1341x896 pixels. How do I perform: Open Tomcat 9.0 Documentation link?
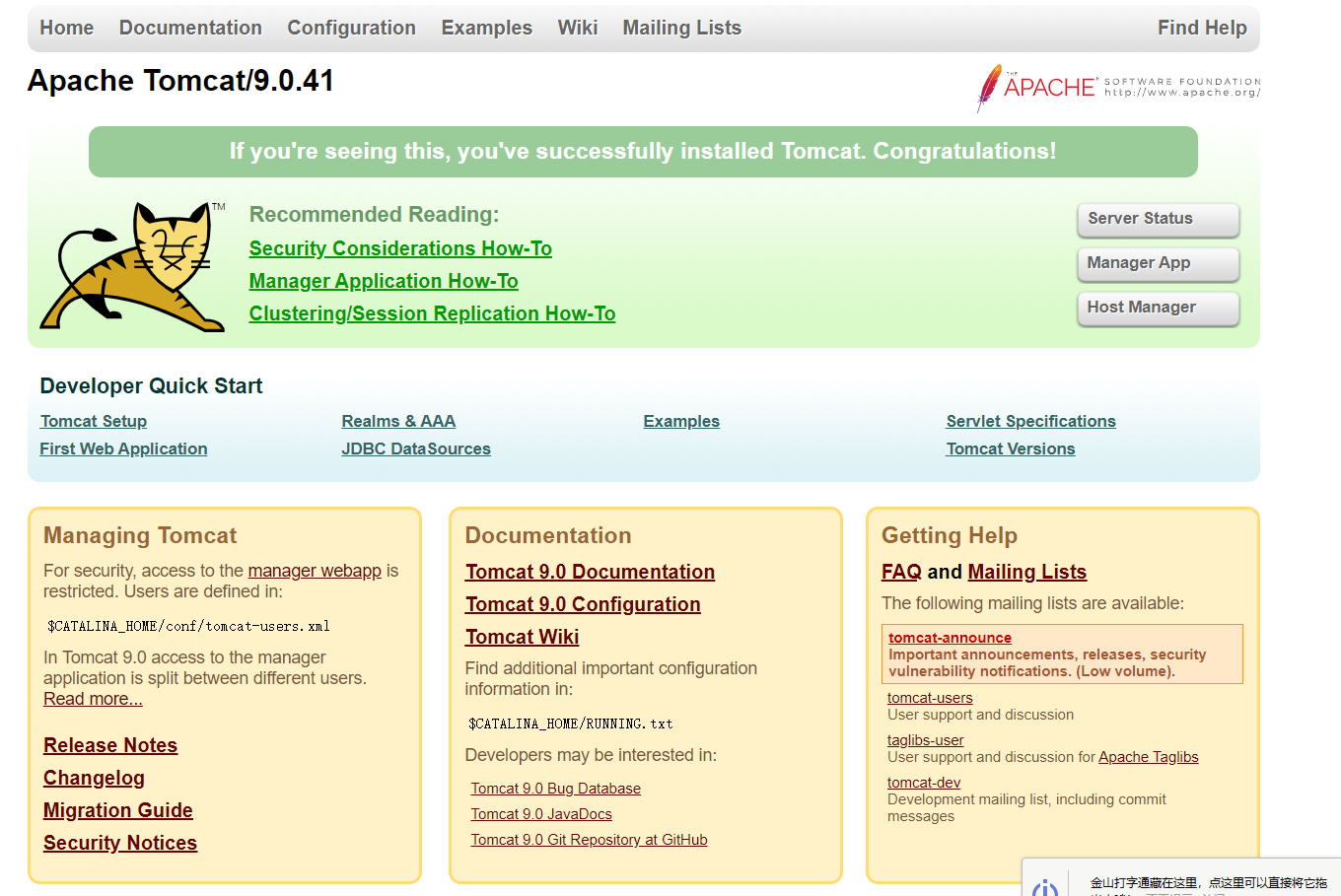coord(590,572)
